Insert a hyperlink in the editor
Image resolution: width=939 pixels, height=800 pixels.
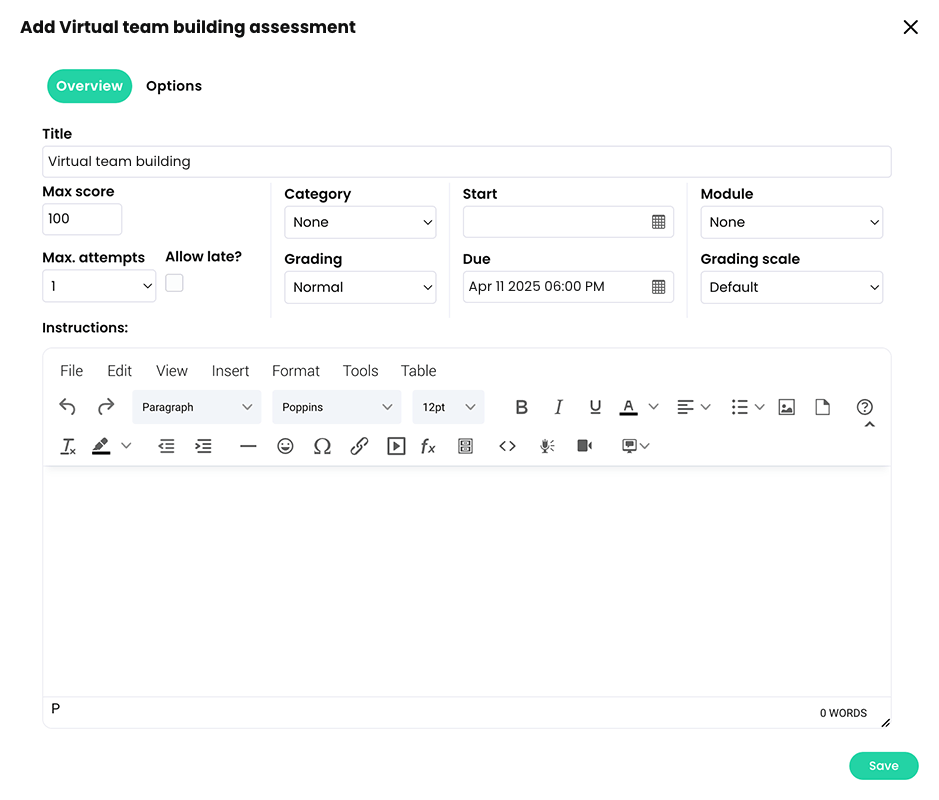[x=359, y=446]
